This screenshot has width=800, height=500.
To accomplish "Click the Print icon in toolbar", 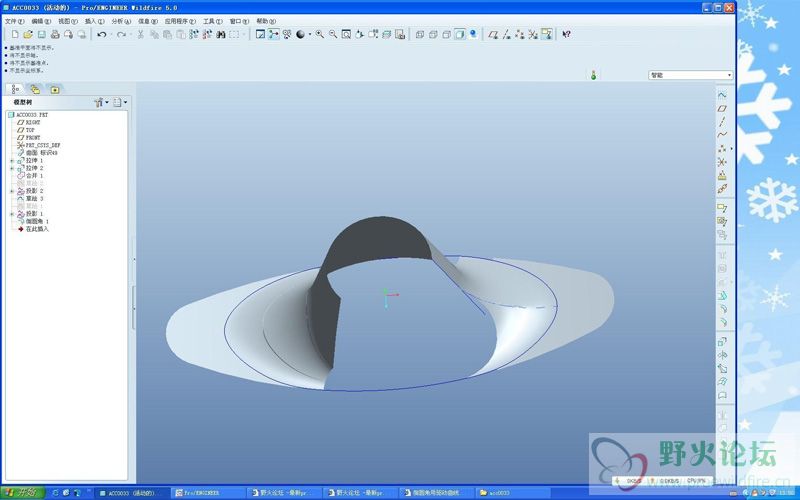I will [55, 34].
